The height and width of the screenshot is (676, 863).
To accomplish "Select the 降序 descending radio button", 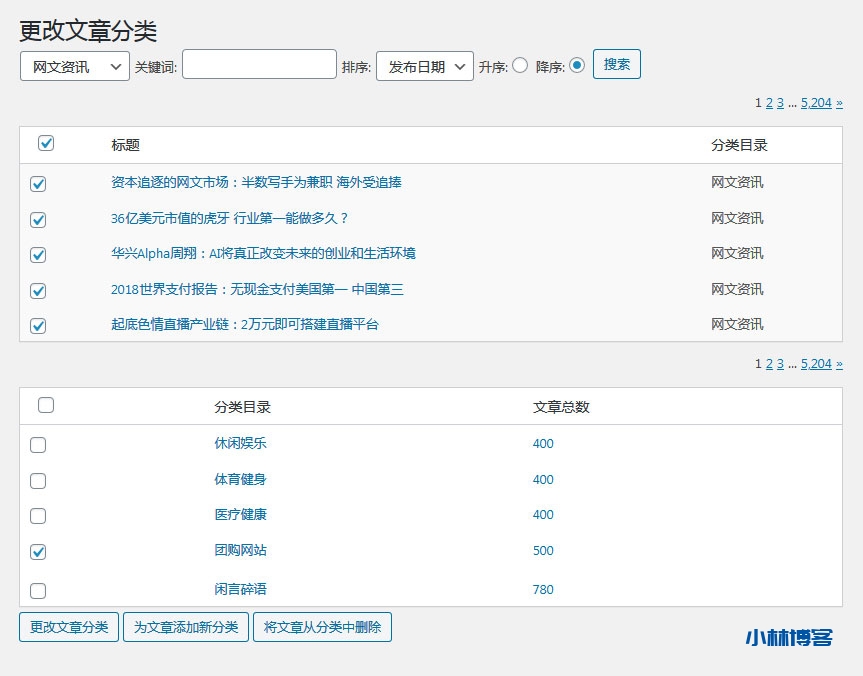I will (x=577, y=66).
